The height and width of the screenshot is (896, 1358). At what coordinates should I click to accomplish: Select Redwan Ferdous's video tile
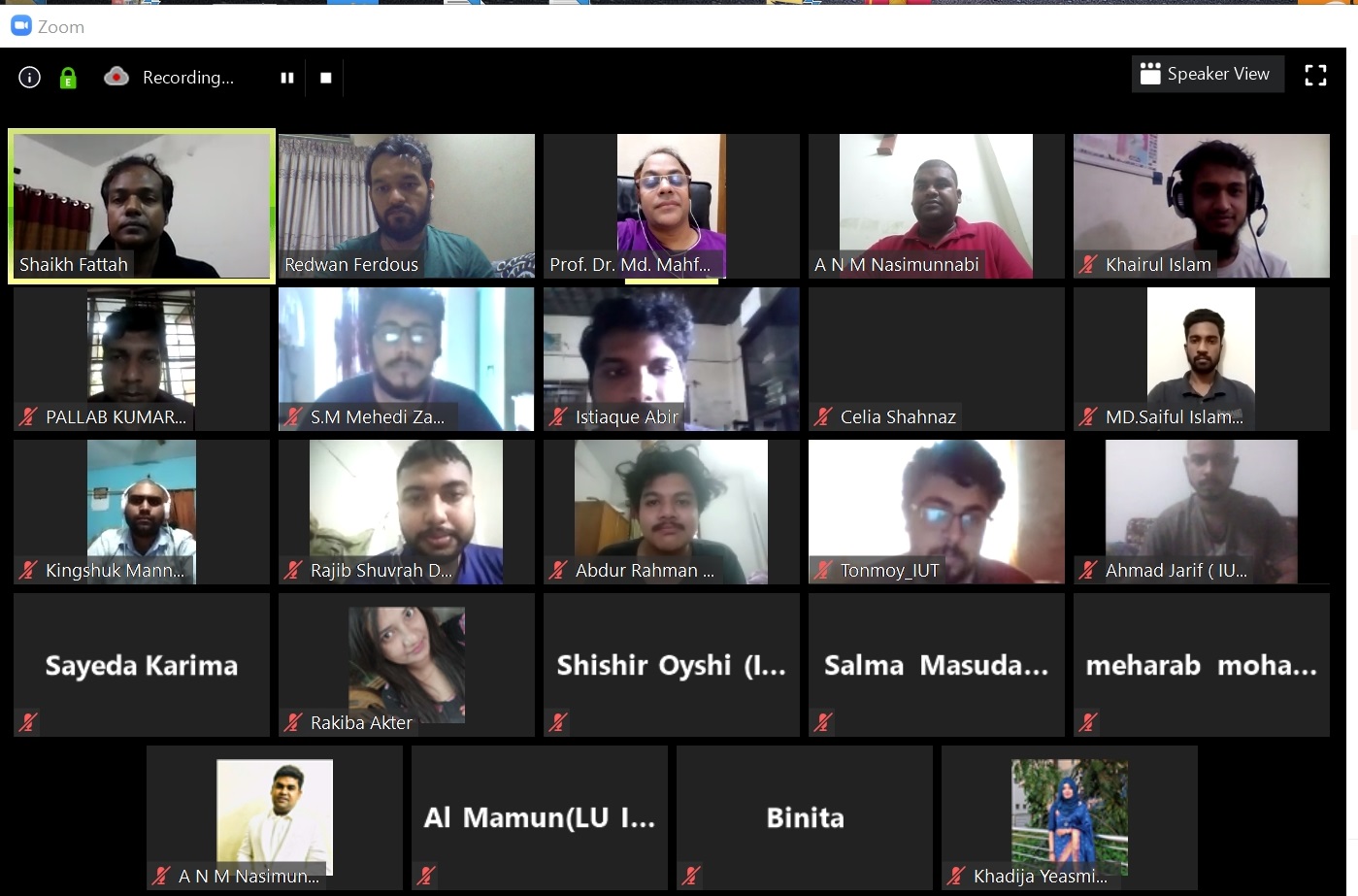407,206
